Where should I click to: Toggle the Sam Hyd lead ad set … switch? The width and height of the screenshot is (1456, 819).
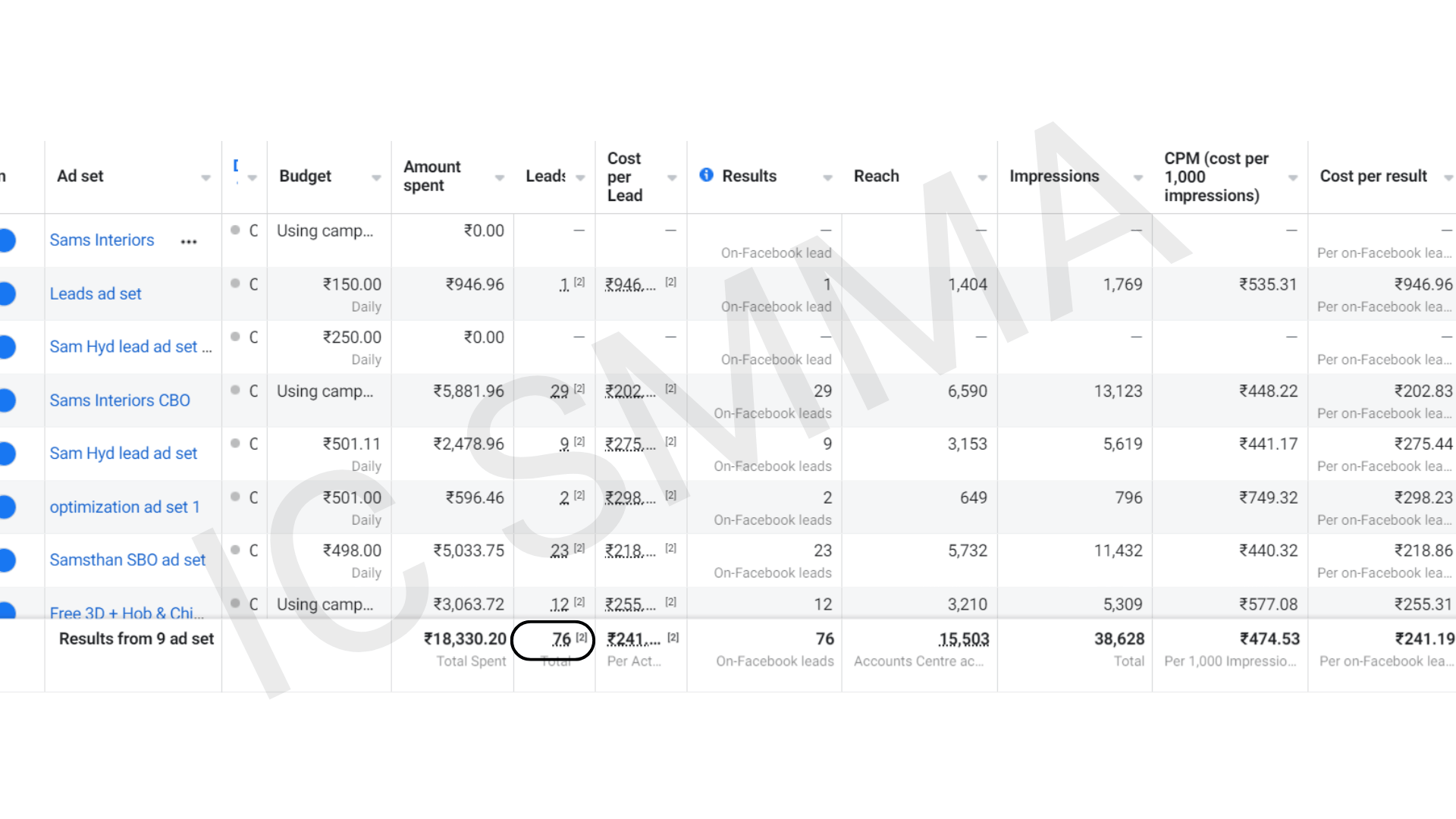(x=7, y=347)
